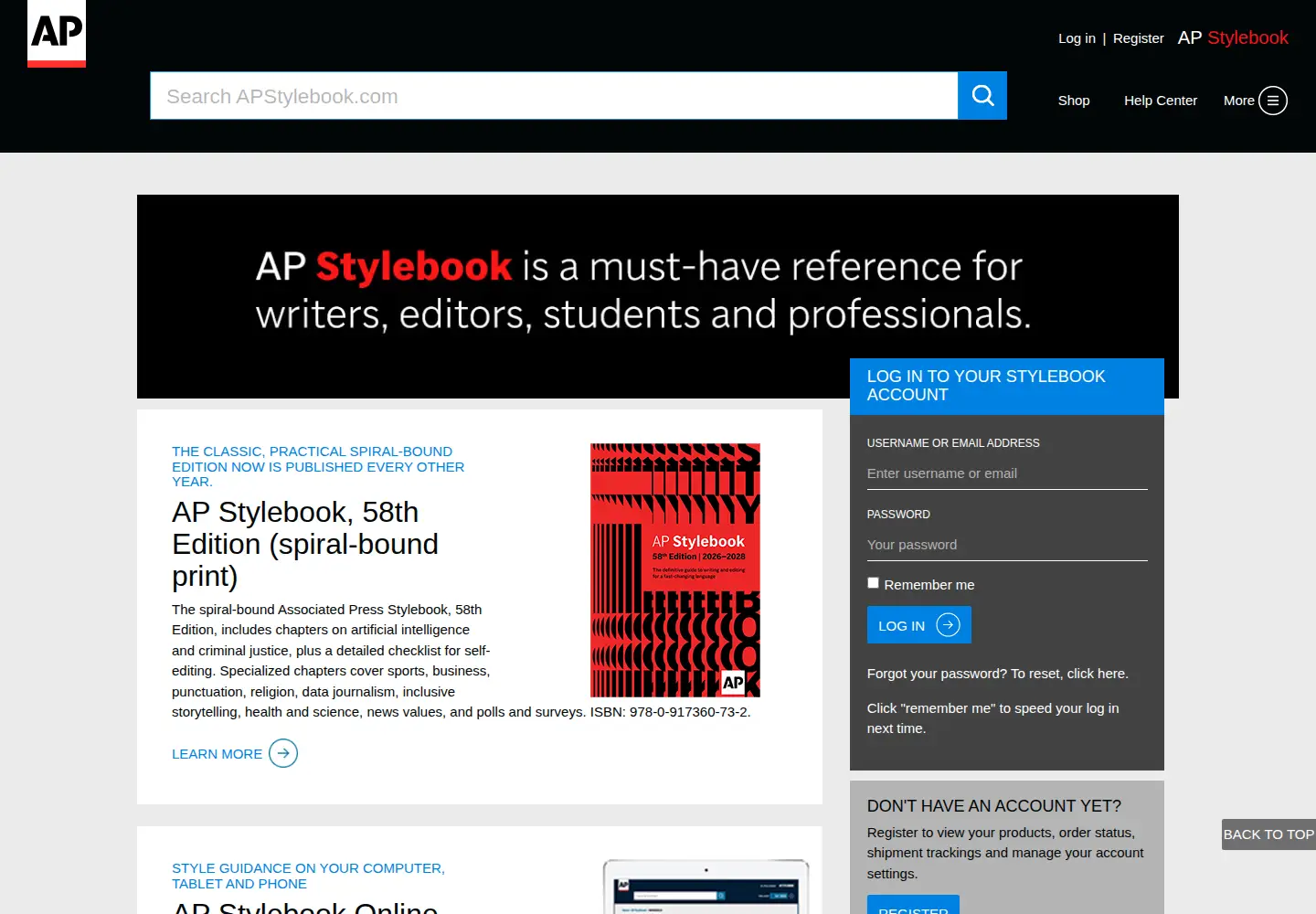This screenshot has width=1316, height=914.
Task: Click the 'DON'T HAVE AN ACCOUNT YET?' heading
Action: point(994,806)
